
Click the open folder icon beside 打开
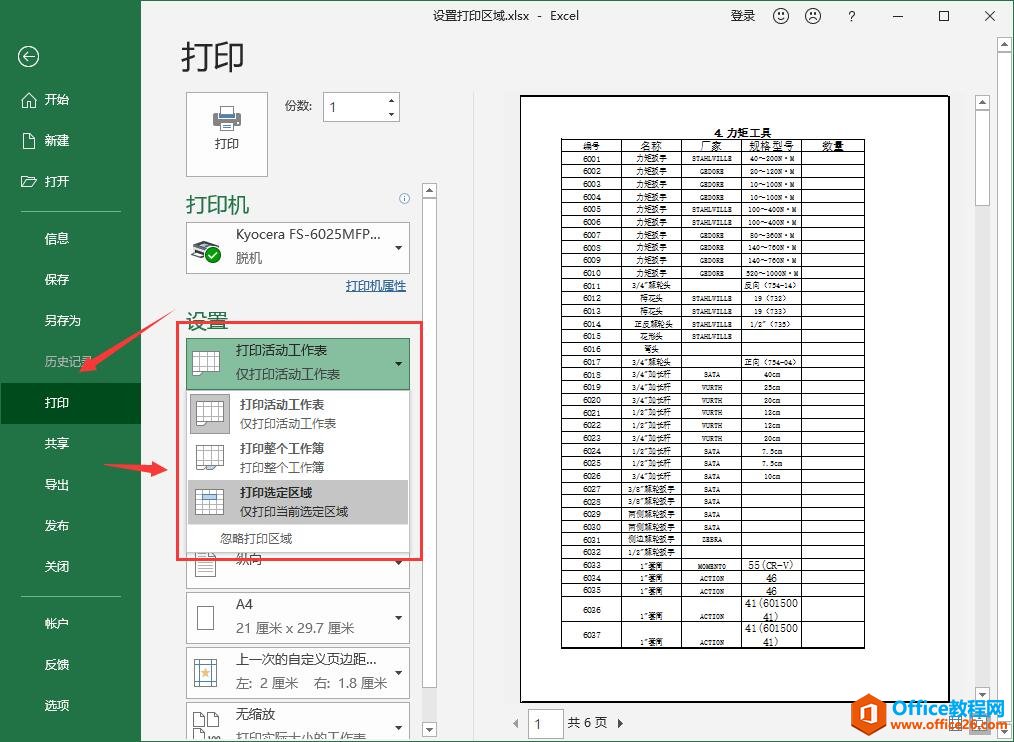click(28, 181)
